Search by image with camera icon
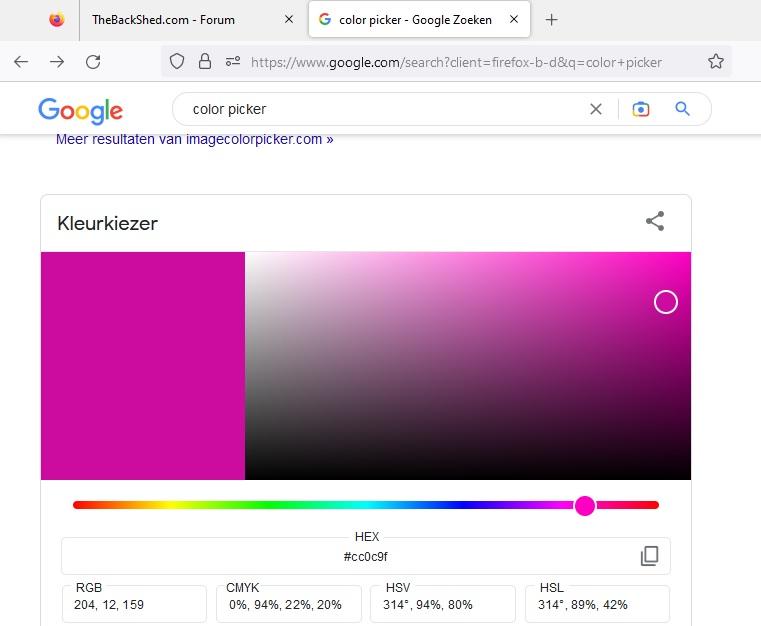 click(x=641, y=109)
